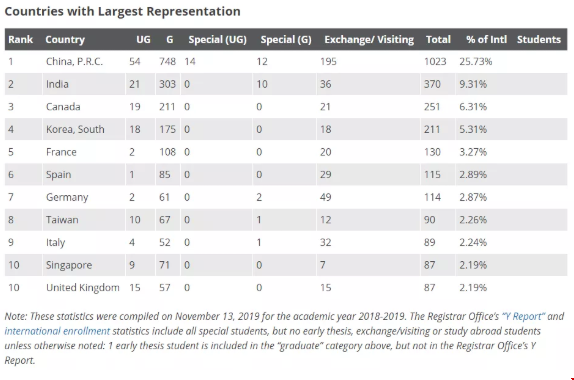Click the 25.73% percentage cell

[x=476, y=62]
